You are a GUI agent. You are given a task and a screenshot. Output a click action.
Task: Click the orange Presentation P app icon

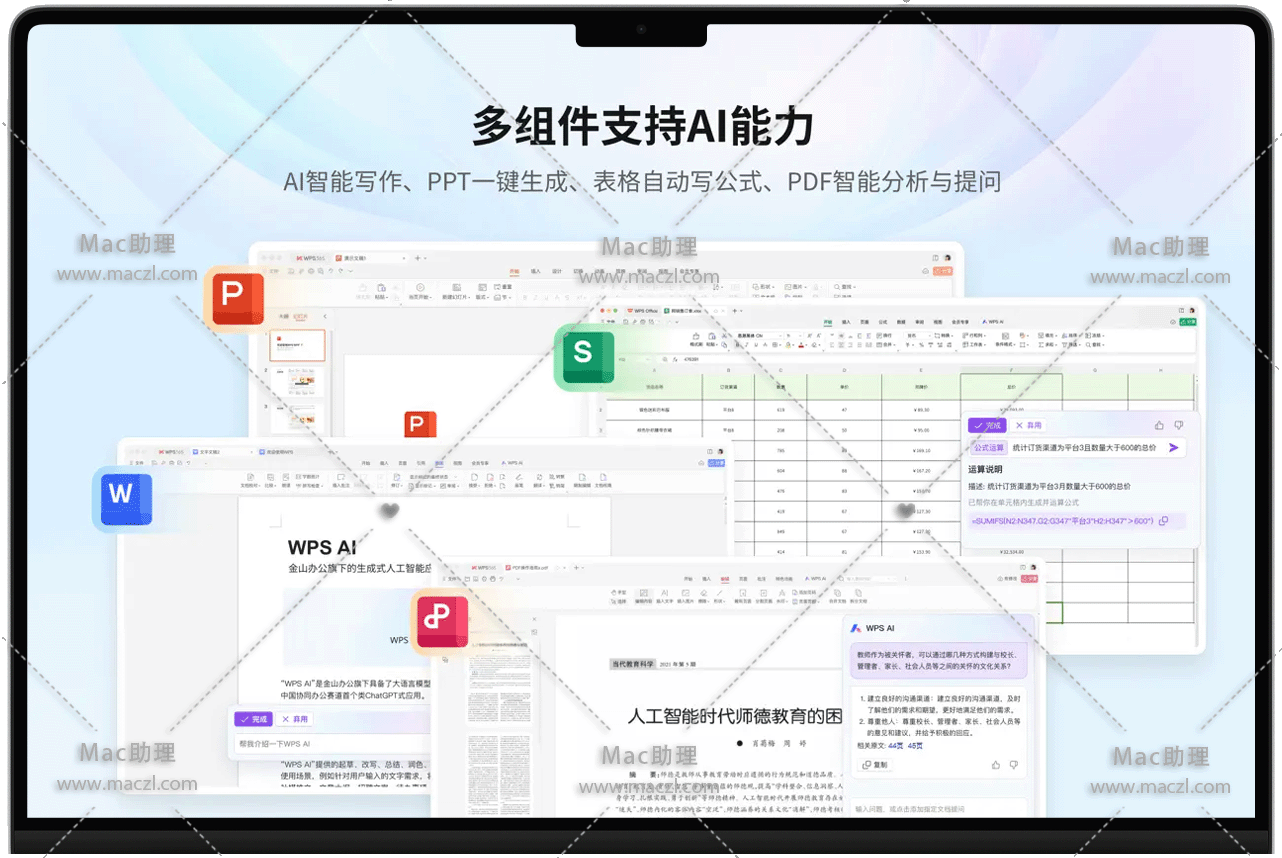237,298
